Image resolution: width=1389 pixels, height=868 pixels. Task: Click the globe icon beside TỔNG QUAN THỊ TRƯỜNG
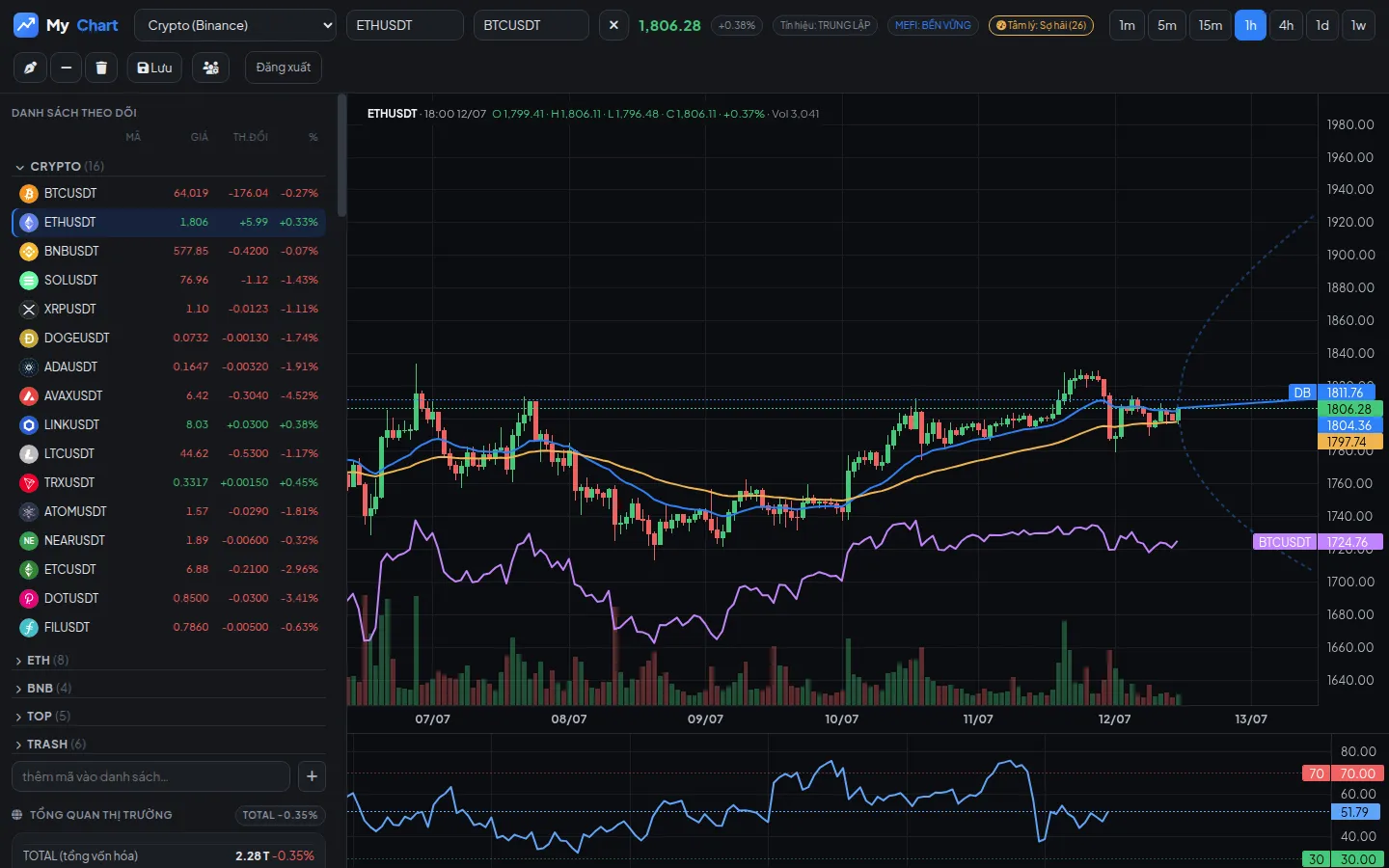point(16,815)
